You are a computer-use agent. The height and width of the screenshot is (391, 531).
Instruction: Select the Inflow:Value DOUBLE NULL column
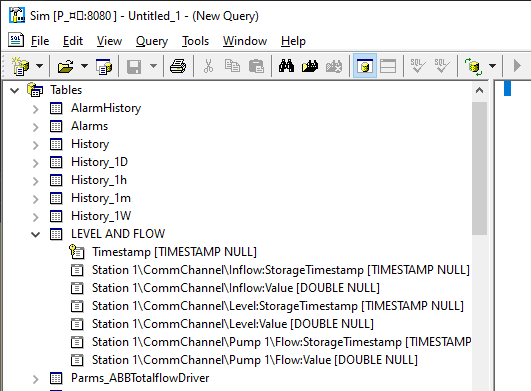click(236, 288)
